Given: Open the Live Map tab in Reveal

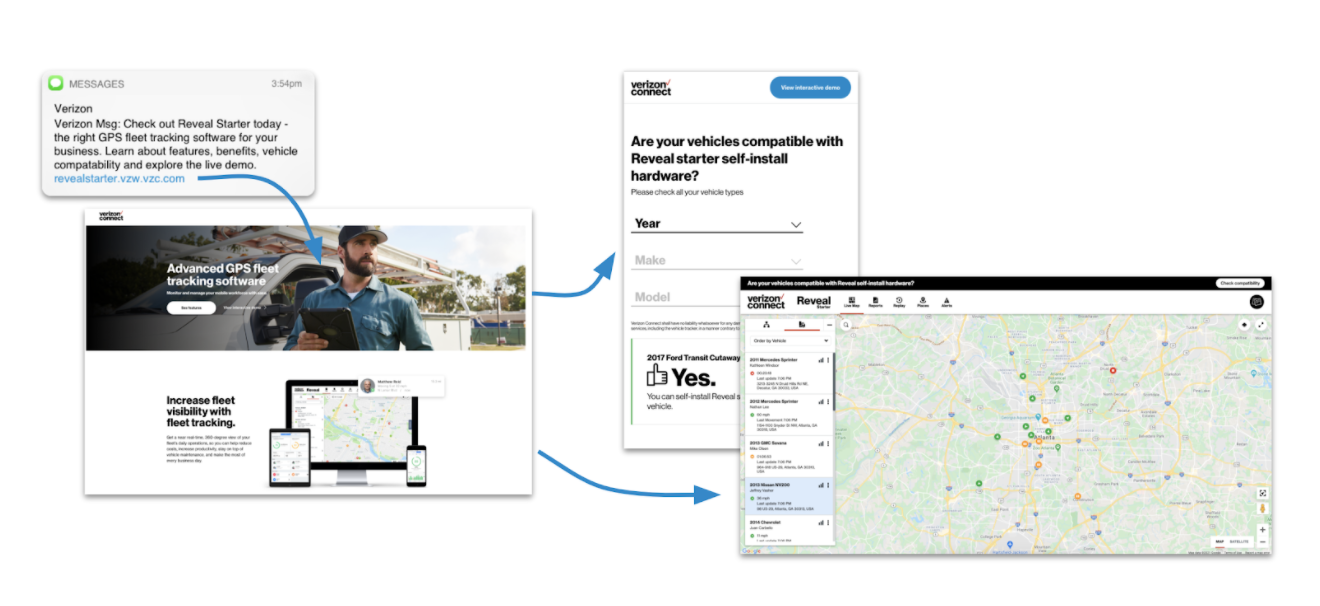Looking at the screenshot, I should (852, 301).
